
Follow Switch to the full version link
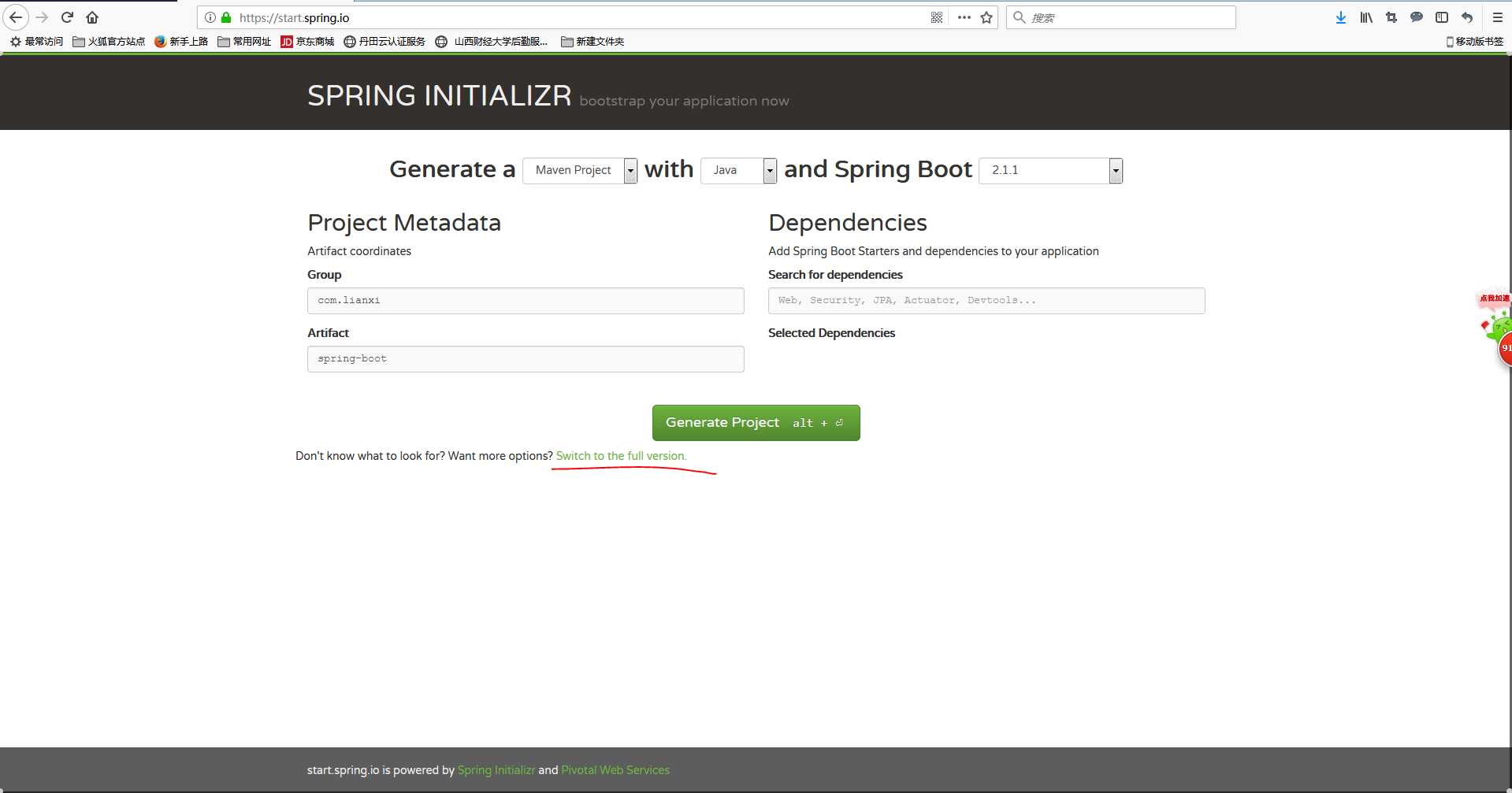click(621, 456)
